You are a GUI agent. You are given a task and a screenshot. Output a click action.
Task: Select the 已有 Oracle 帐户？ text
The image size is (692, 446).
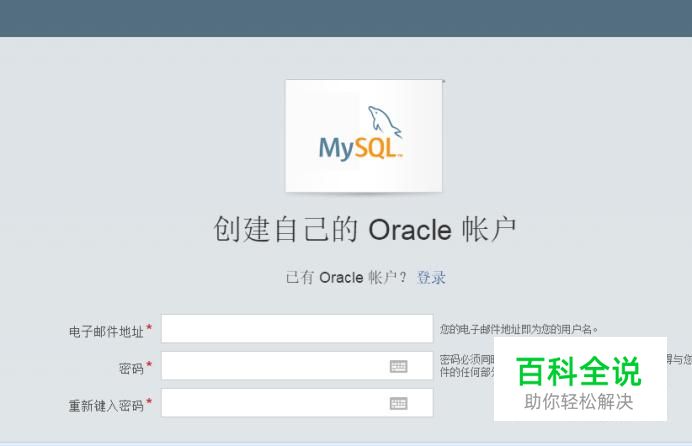point(346,278)
